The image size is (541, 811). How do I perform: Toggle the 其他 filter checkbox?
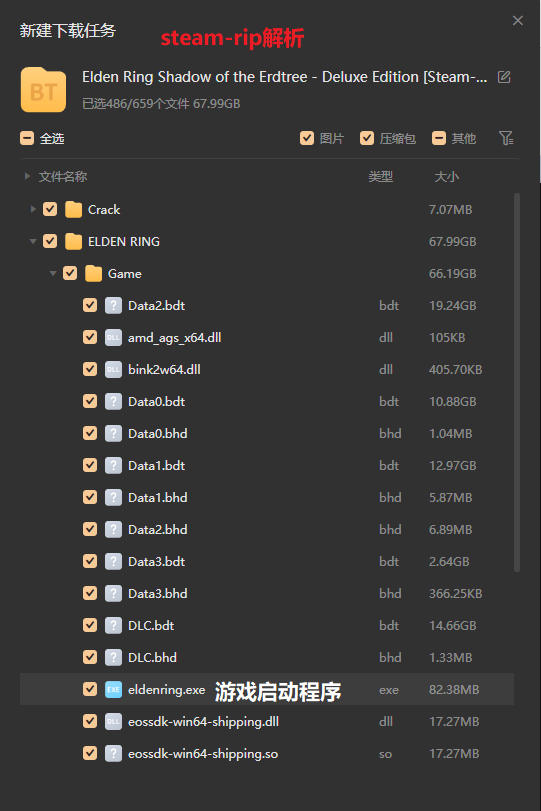(x=439, y=138)
